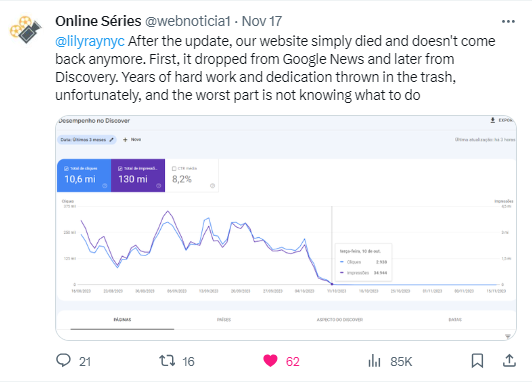The width and height of the screenshot is (532, 382).
Task: Switch to the PAÍSES tab
Action: [224, 320]
